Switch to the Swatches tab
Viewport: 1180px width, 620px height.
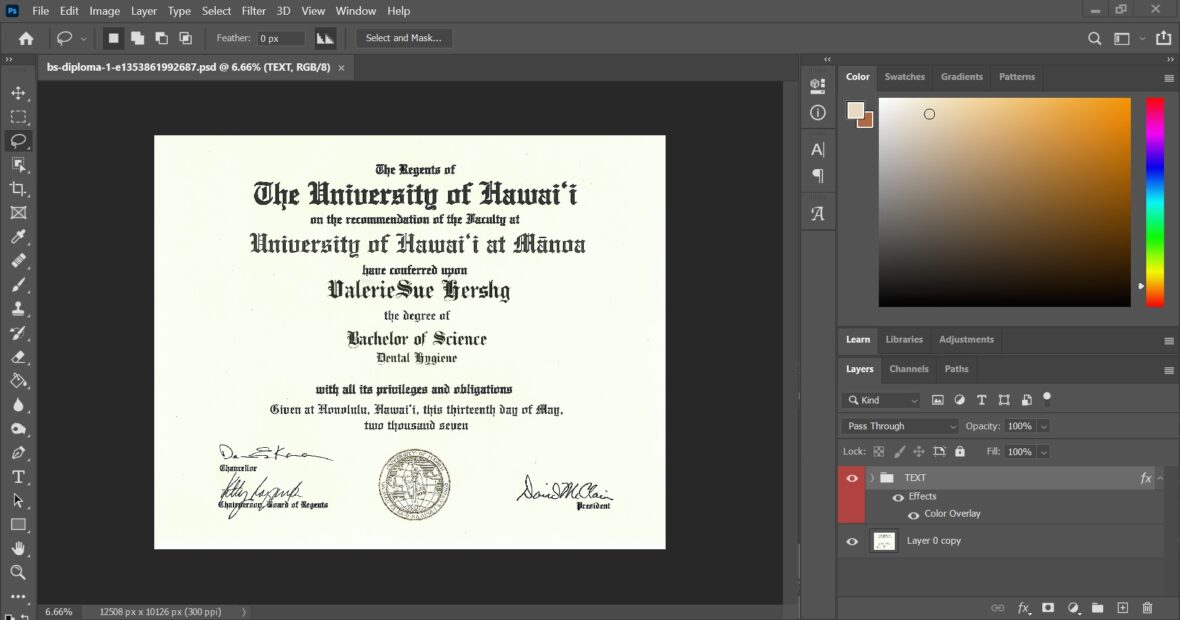905,77
